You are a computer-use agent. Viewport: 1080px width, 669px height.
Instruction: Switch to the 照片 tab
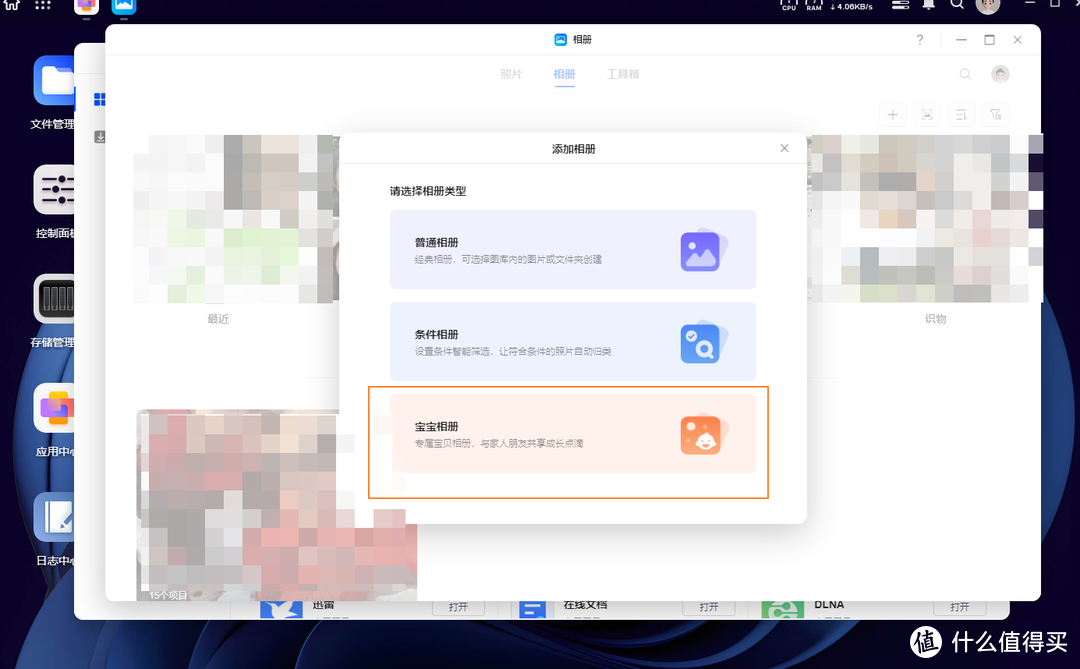(x=511, y=73)
